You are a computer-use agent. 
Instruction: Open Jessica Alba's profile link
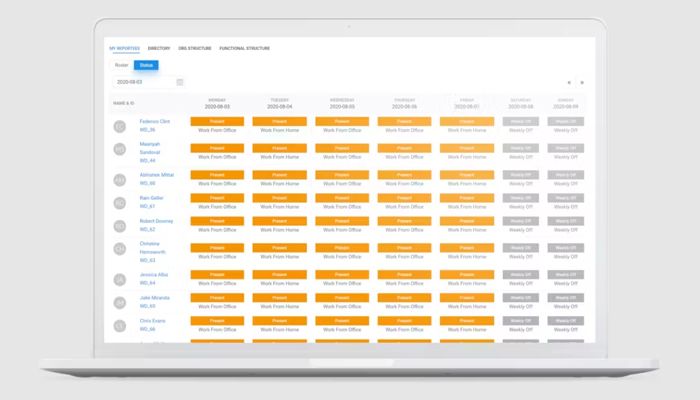tap(154, 275)
